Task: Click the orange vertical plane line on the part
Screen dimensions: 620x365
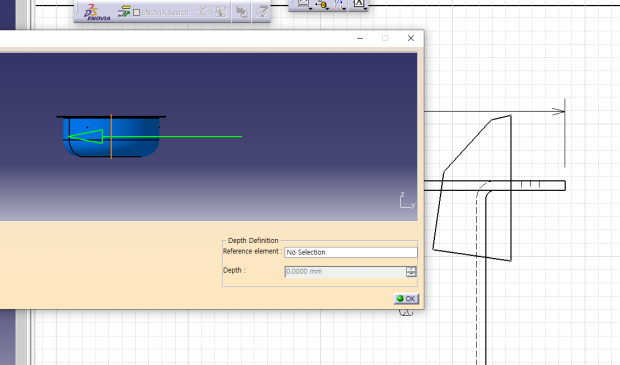Action: pos(111,136)
